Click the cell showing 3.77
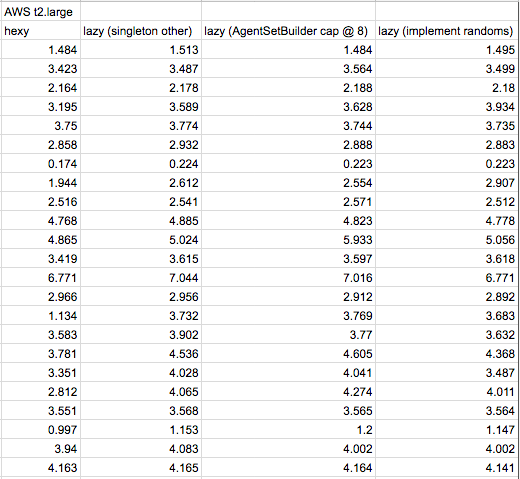This screenshot has height=479, width=520. point(288,335)
